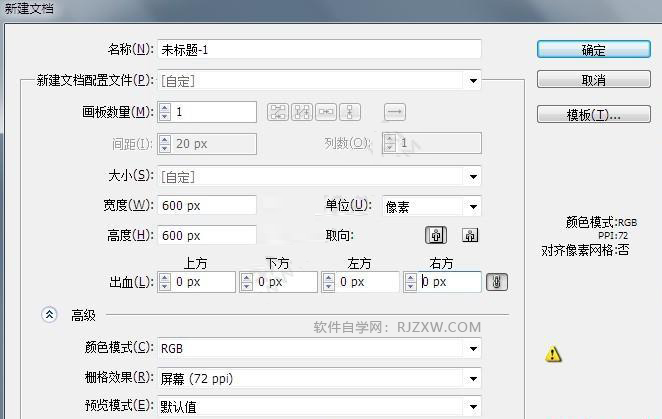Click the 画板数量 artboard count stepper arrows

pyautogui.click(x=165, y=112)
